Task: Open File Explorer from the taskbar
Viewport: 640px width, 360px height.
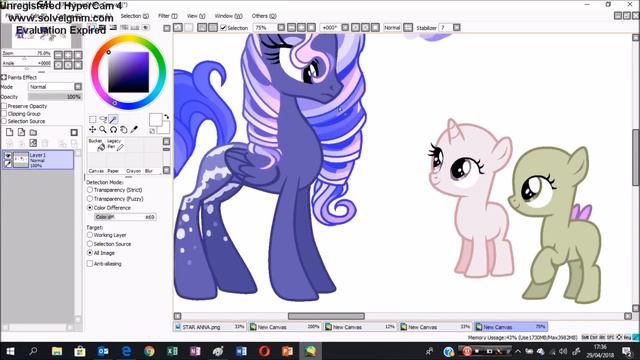Action: [57, 351]
